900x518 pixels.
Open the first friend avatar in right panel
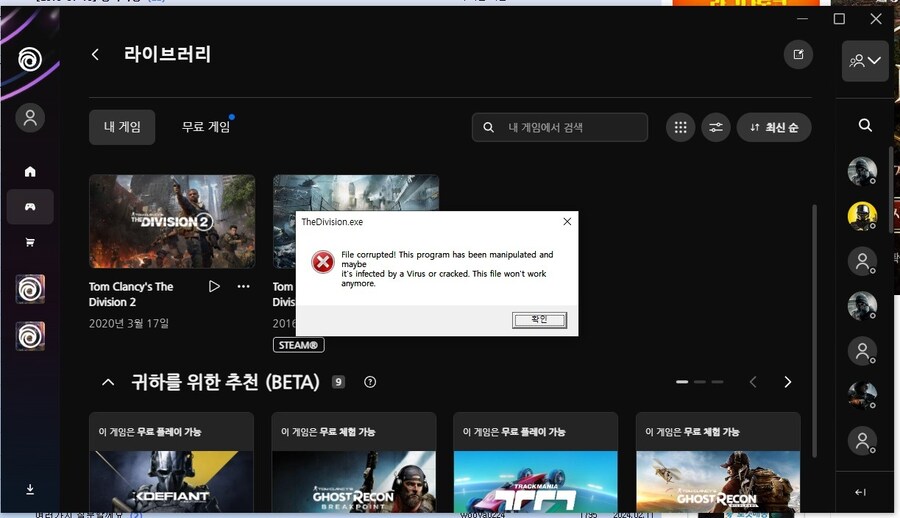point(862,171)
